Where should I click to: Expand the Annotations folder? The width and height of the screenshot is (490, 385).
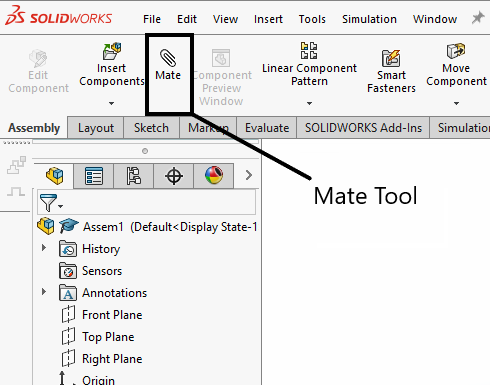tap(44, 292)
